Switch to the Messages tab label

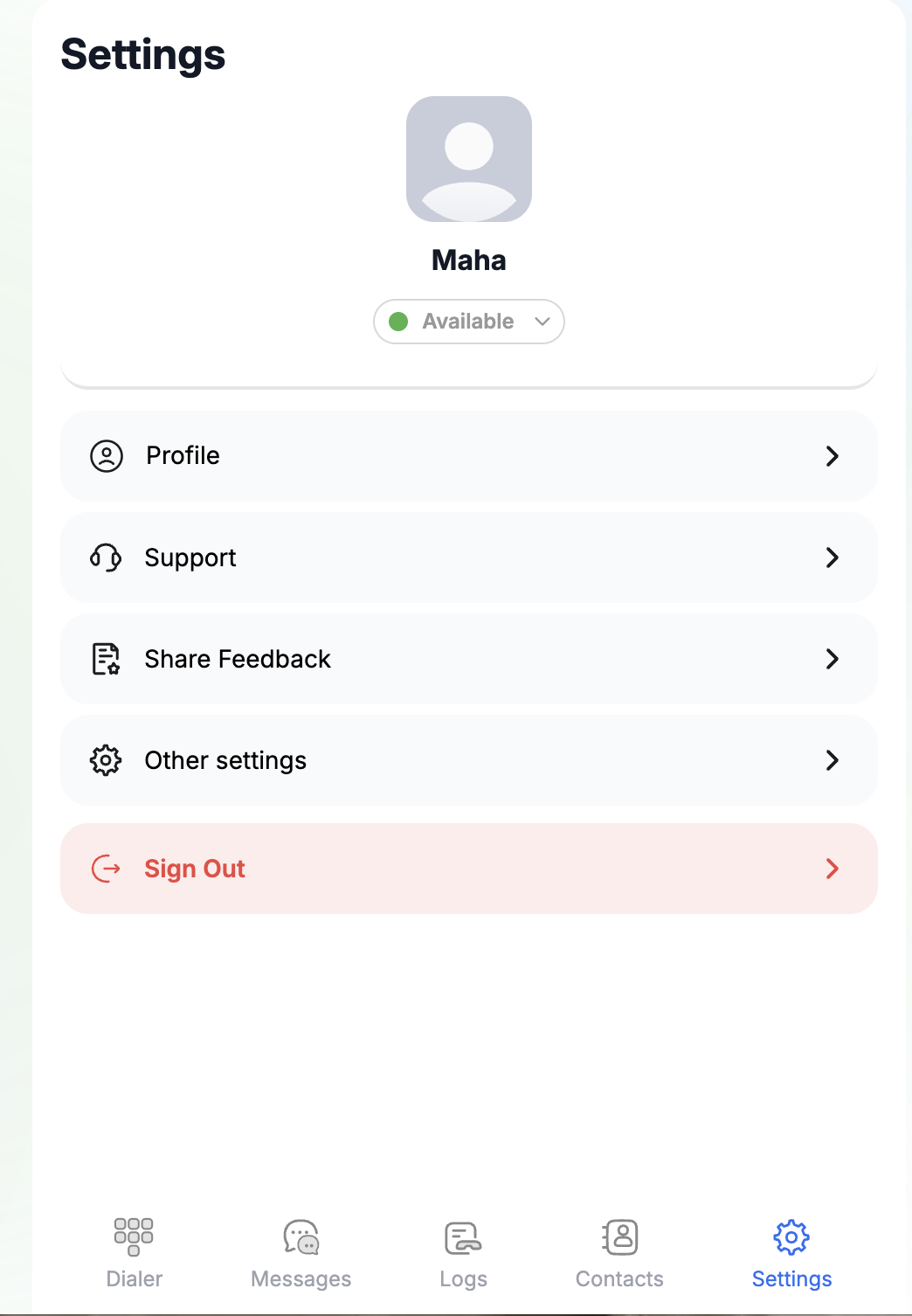click(301, 1279)
